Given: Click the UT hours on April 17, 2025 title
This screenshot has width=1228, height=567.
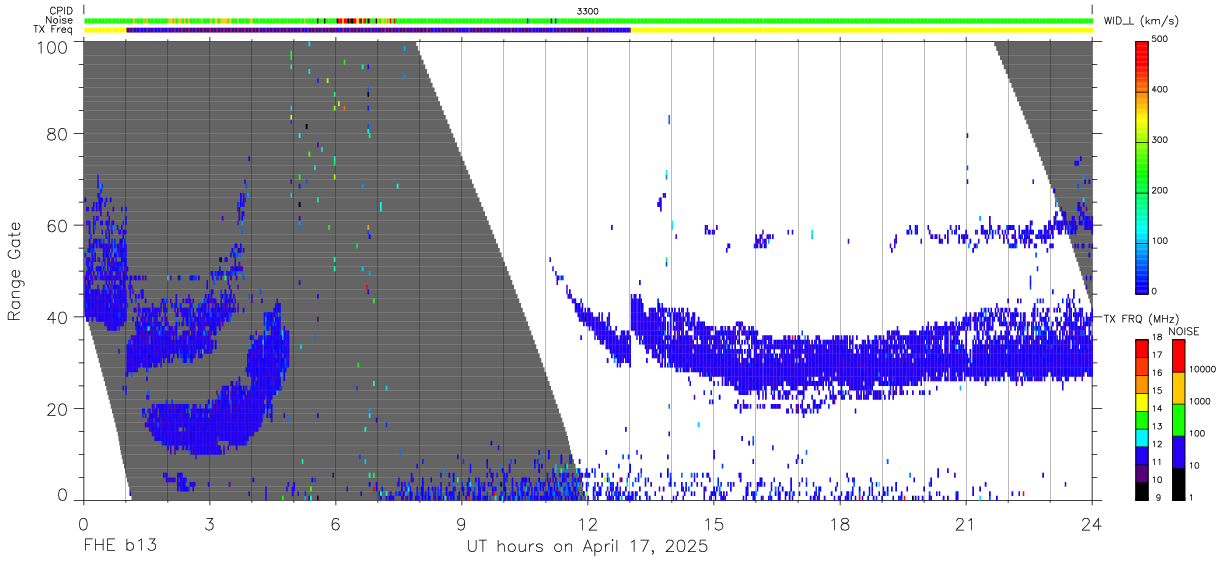Looking at the screenshot, I should click(x=587, y=547).
